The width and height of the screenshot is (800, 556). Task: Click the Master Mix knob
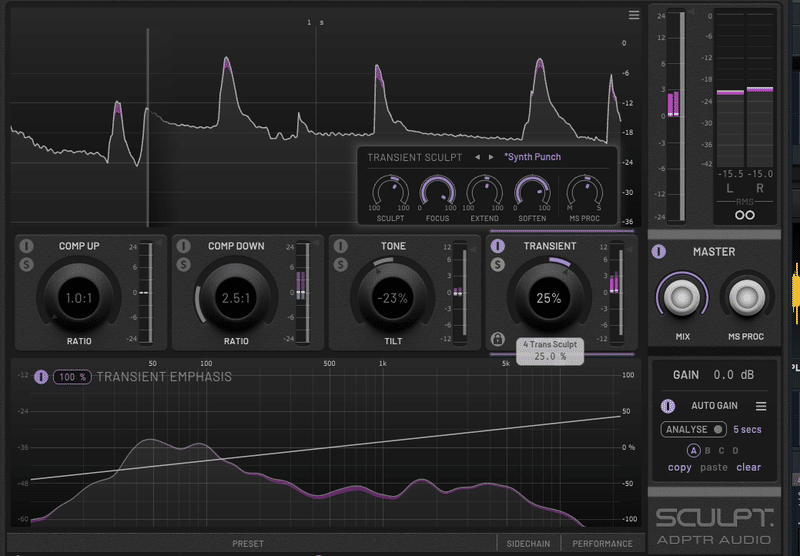[x=682, y=298]
